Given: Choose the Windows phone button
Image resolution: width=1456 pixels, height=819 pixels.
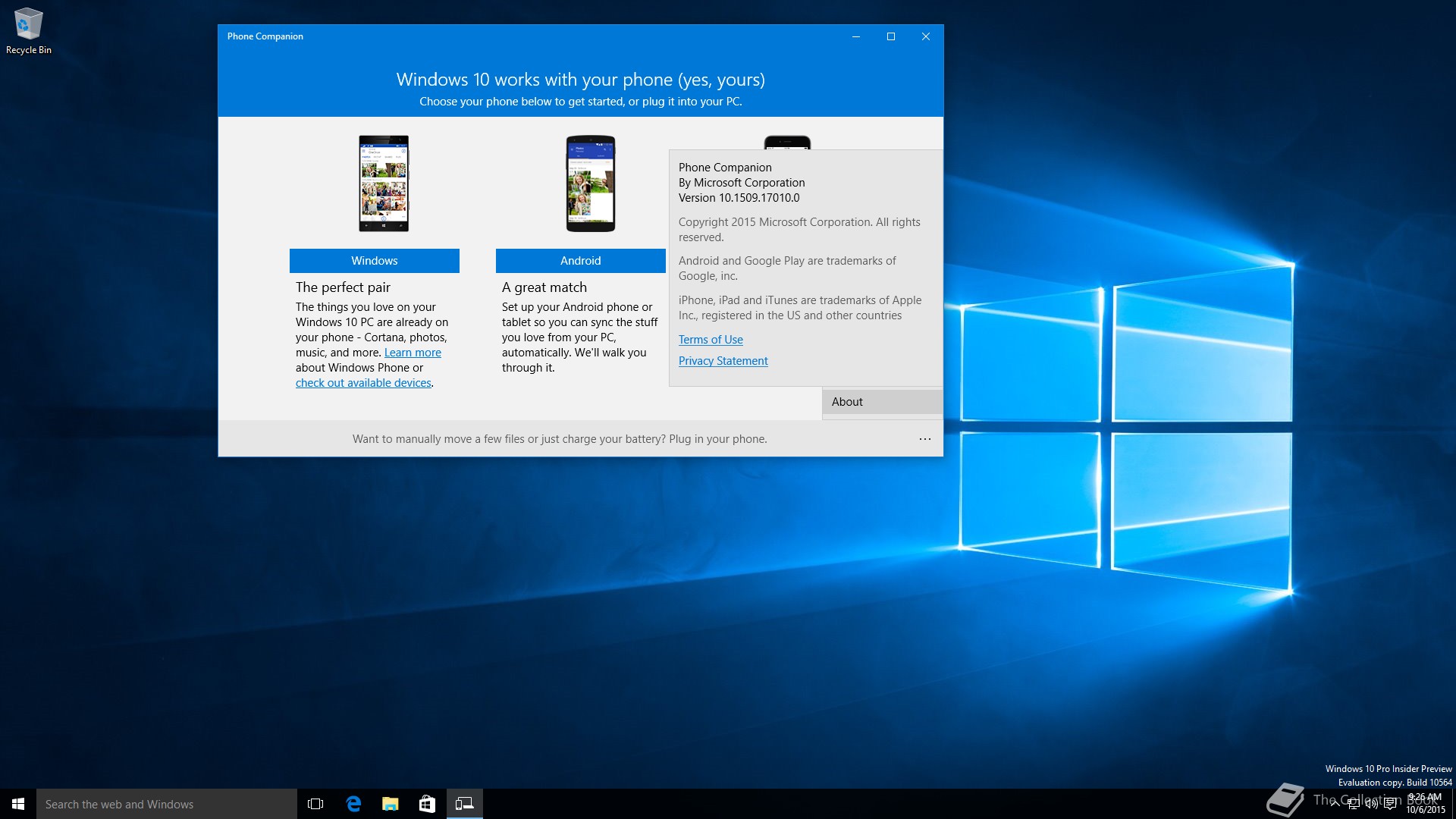Looking at the screenshot, I should [x=374, y=261].
